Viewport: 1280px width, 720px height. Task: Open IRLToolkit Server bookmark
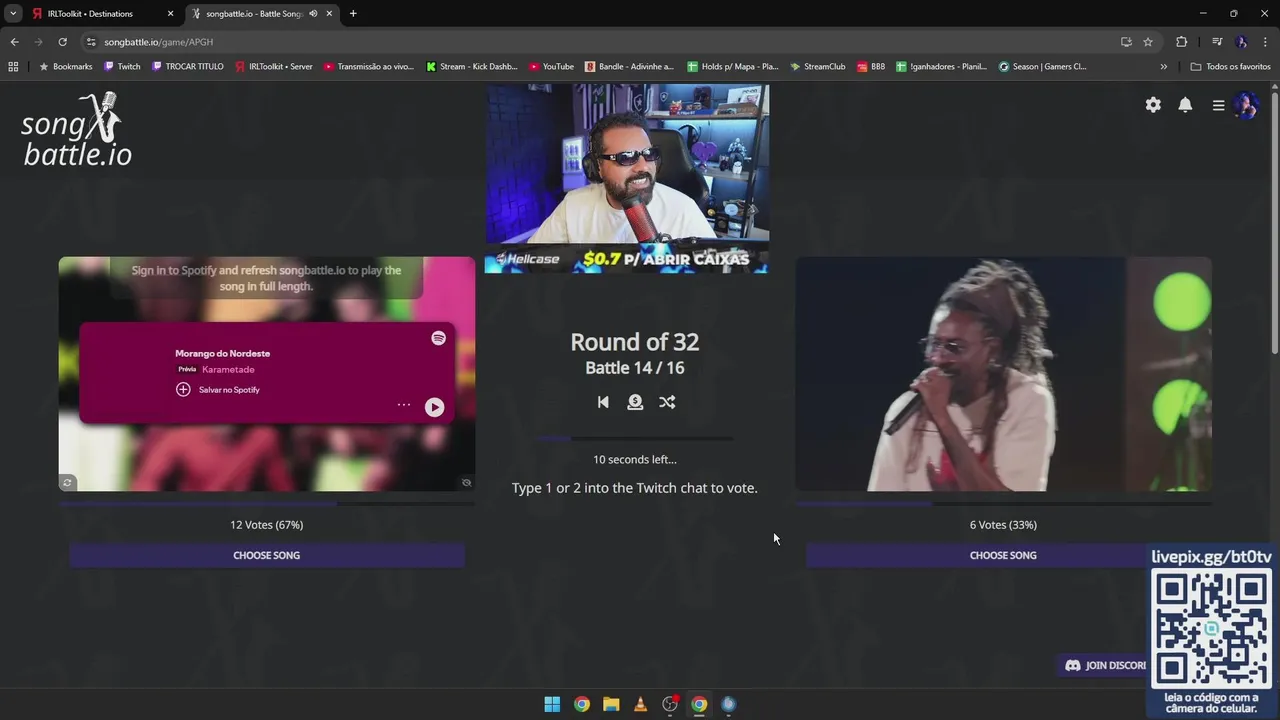coord(274,67)
